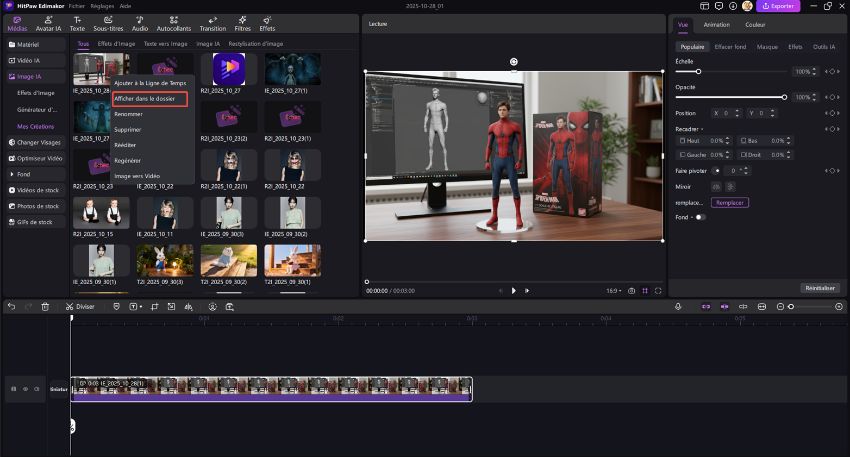Toggle the Fond background switch
850x457 pixels.
699,217
